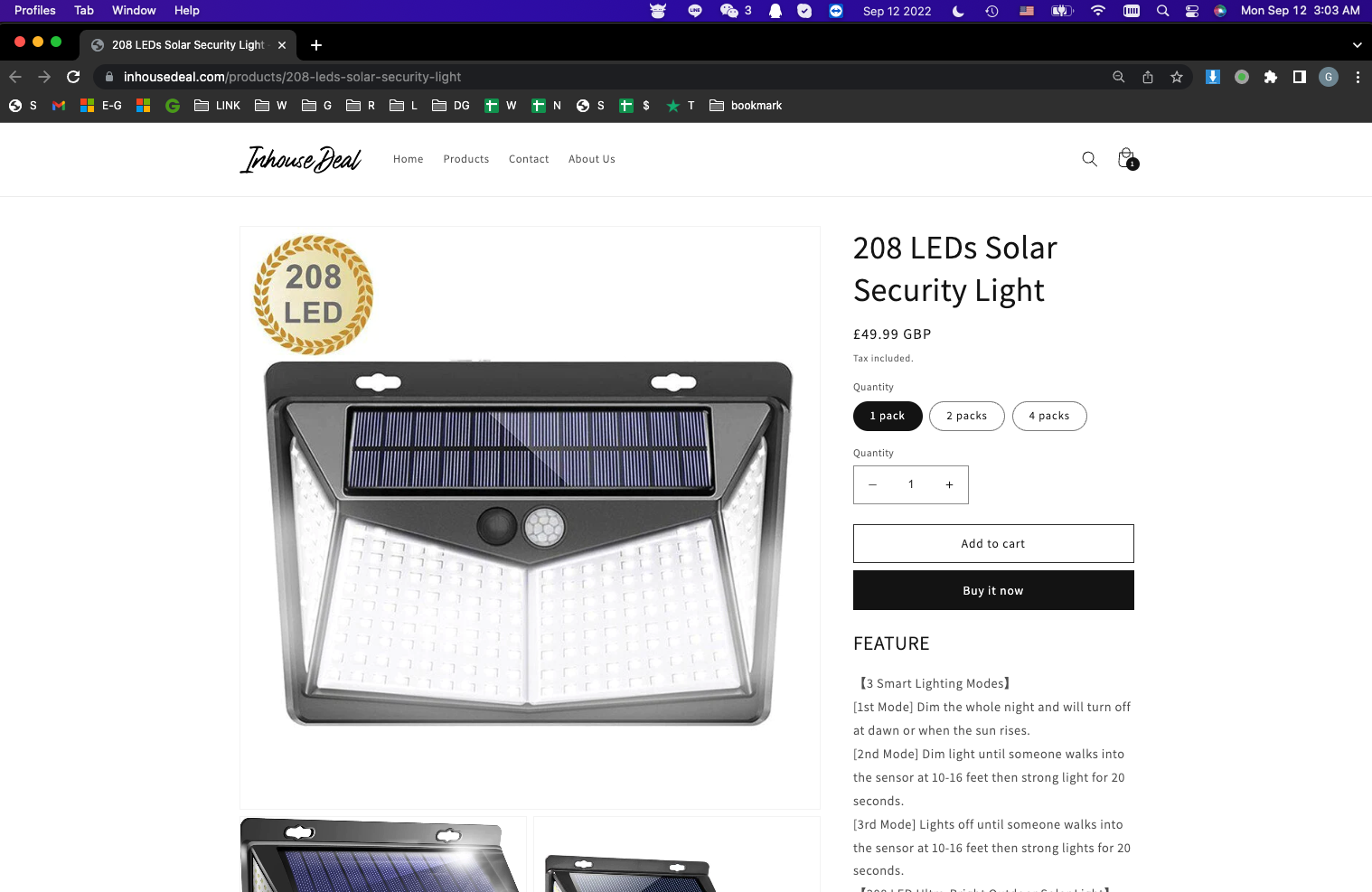Increase quantity with the plus button
Screen dimensions: 1372x892
tap(949, 485)
